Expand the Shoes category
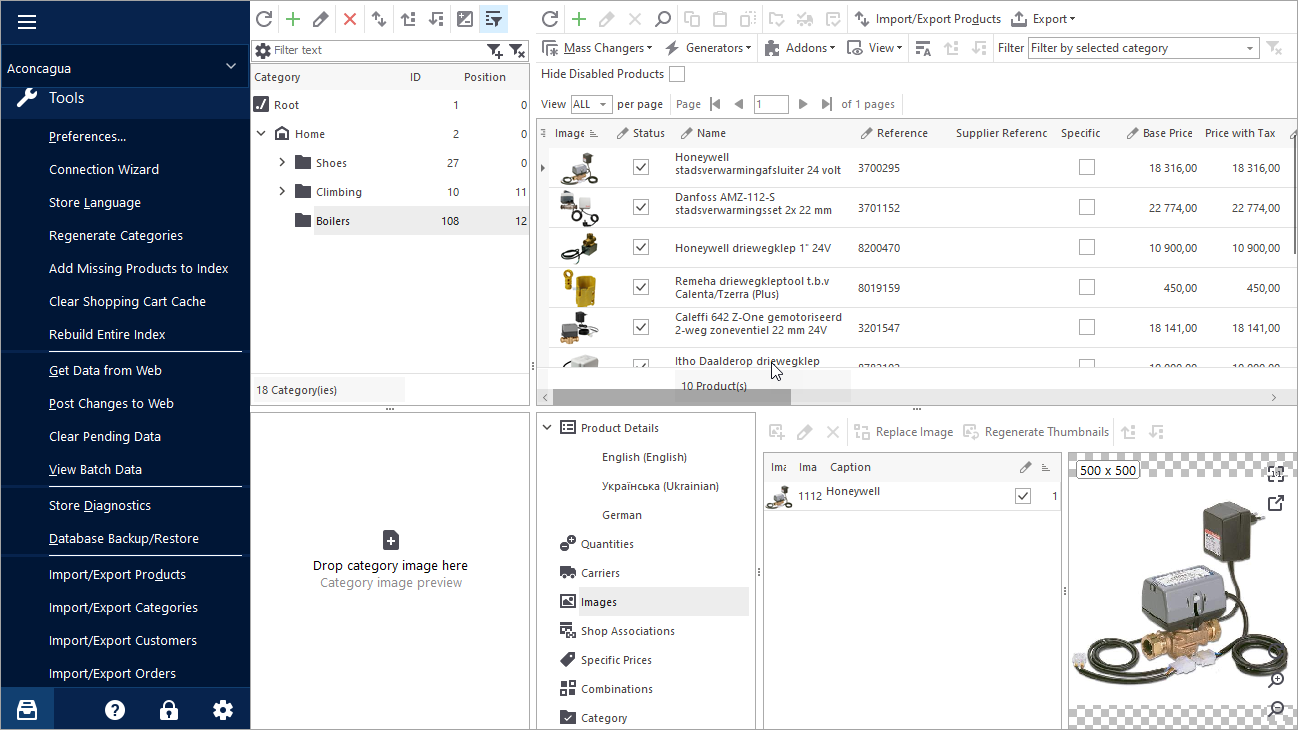Image resolution: width=1298 pixels, height=730 pixels. tap(282, 162)
